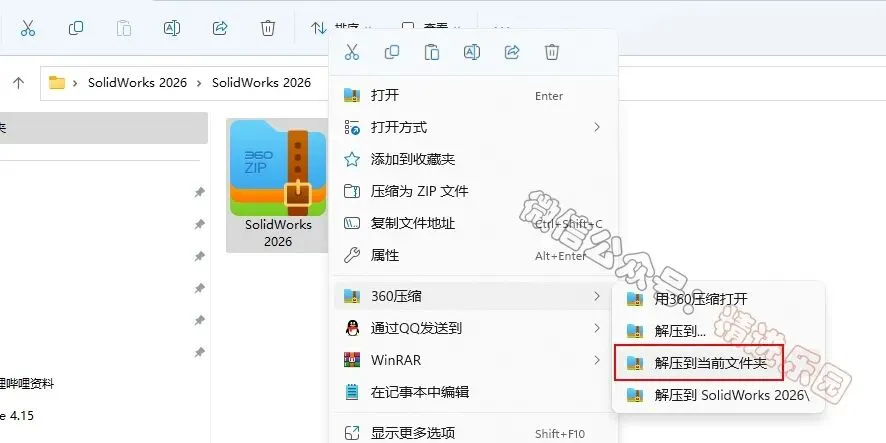886x443 pixels.
Task: Expand the WinRAR submenu entry
Action: pyautogui.click(x=474, y=360)
